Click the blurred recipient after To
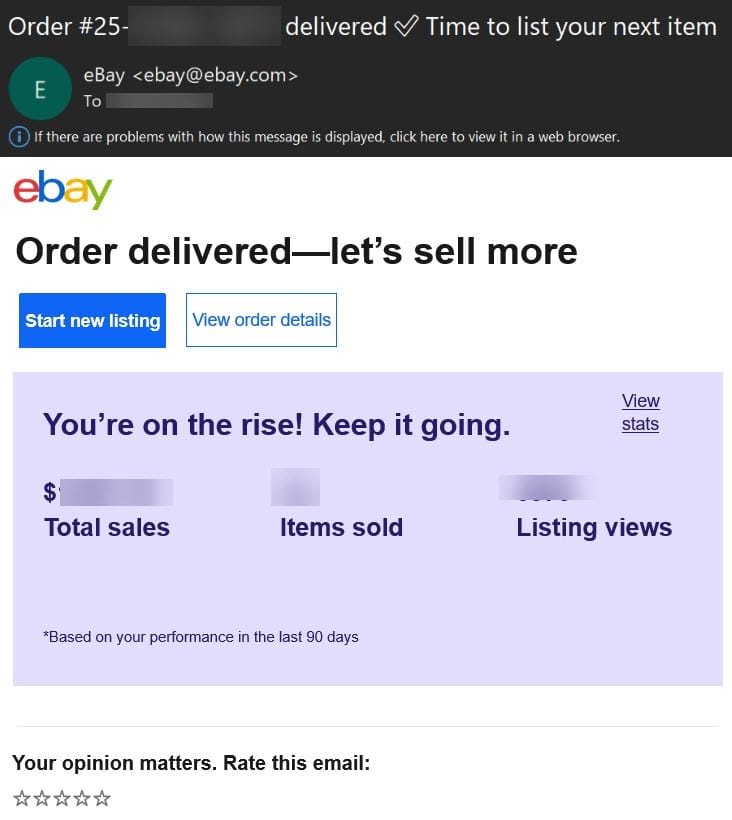Image resolution: width=732 pixels, height=820 pixels. 159,101
